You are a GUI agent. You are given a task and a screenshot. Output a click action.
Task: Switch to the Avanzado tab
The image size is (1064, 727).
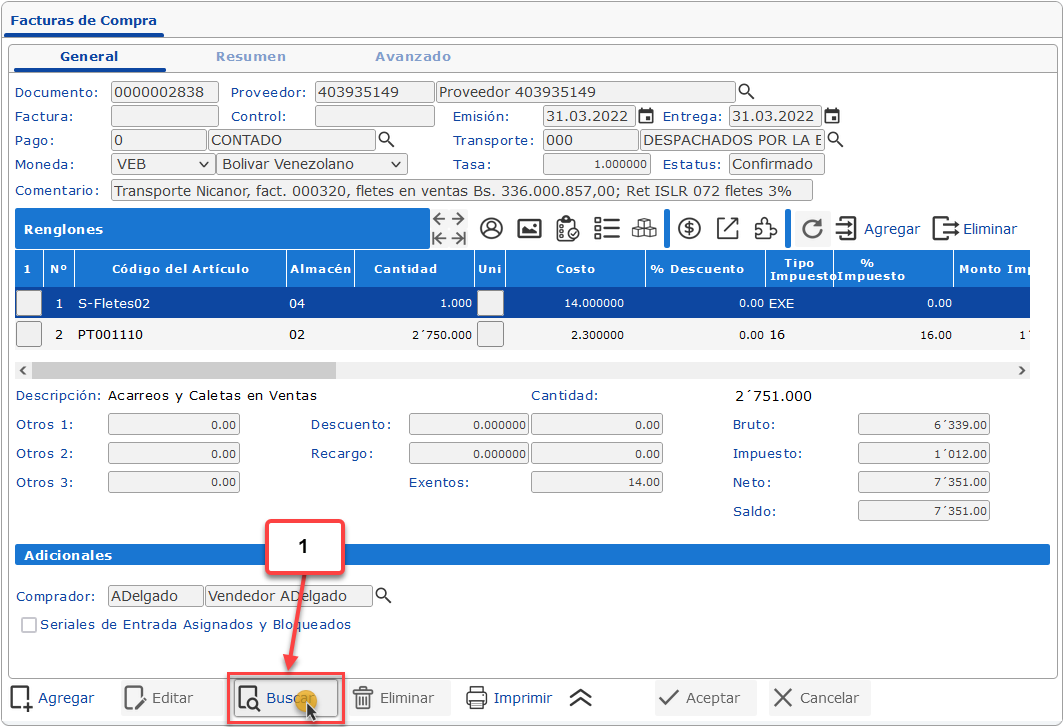pos(413,57)
